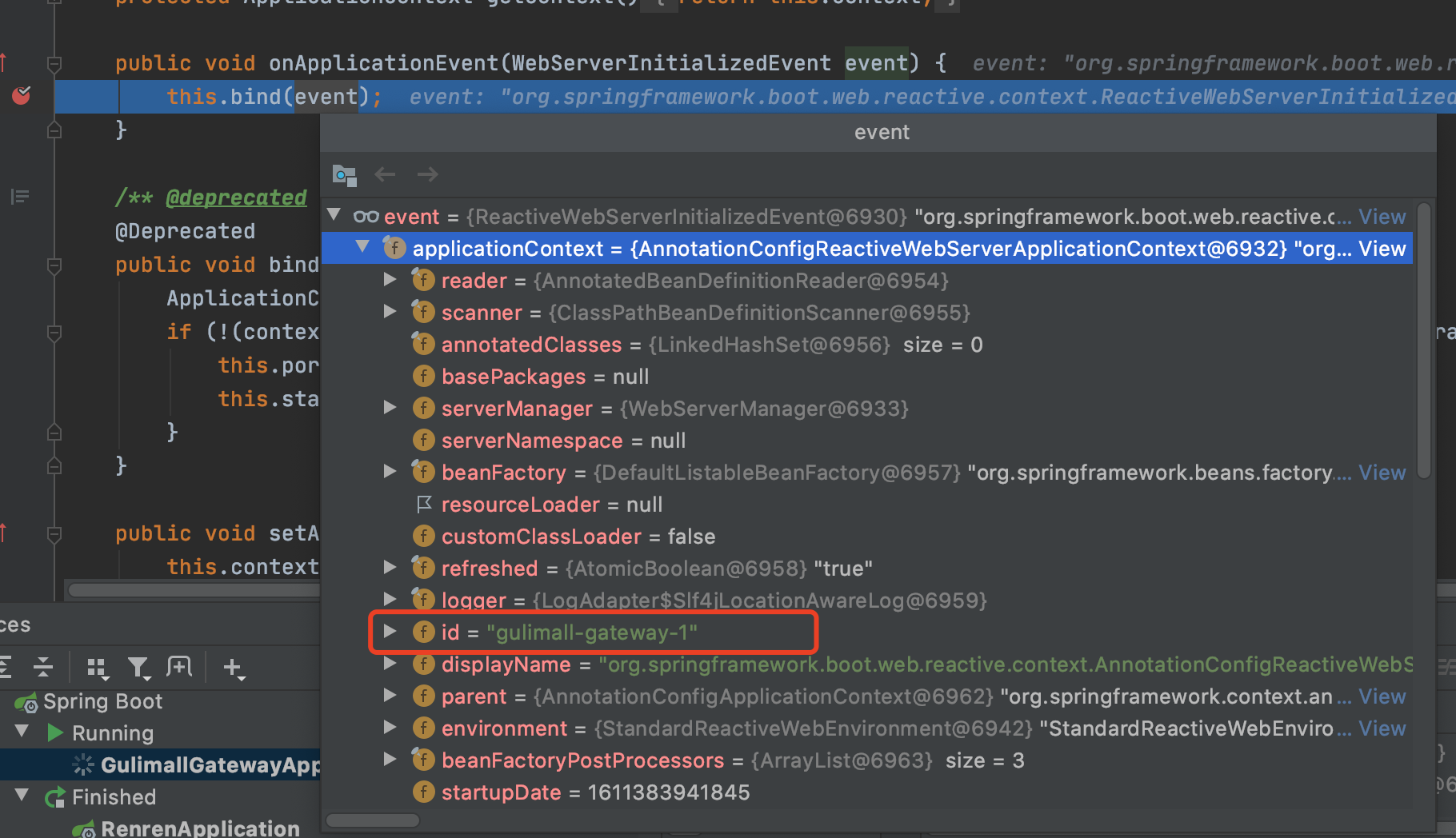Image resolution: width=1456 pixels, height=838 pixels.
Task: Select the basePackages = null row
Action: [867, 377]
